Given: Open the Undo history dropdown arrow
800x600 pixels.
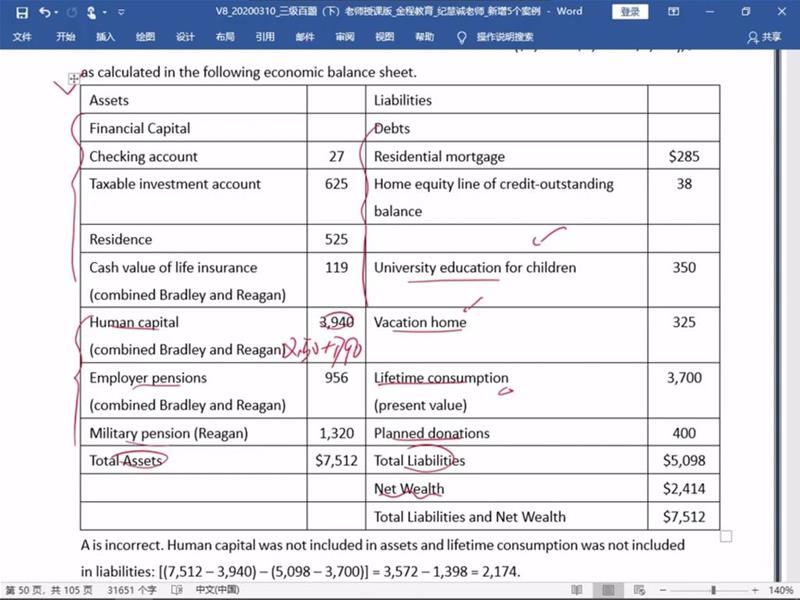Looking at the screenshot, I should pos(56,12).
